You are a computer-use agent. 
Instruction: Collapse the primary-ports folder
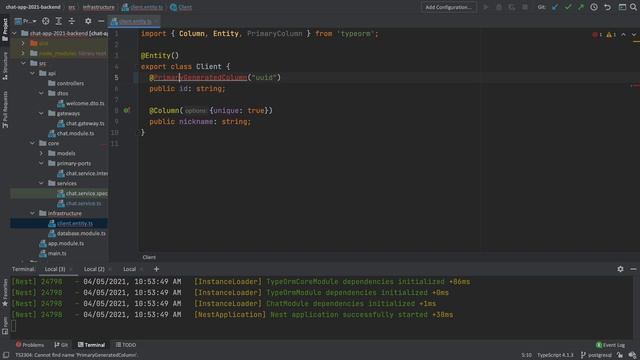tap(41, 163)
